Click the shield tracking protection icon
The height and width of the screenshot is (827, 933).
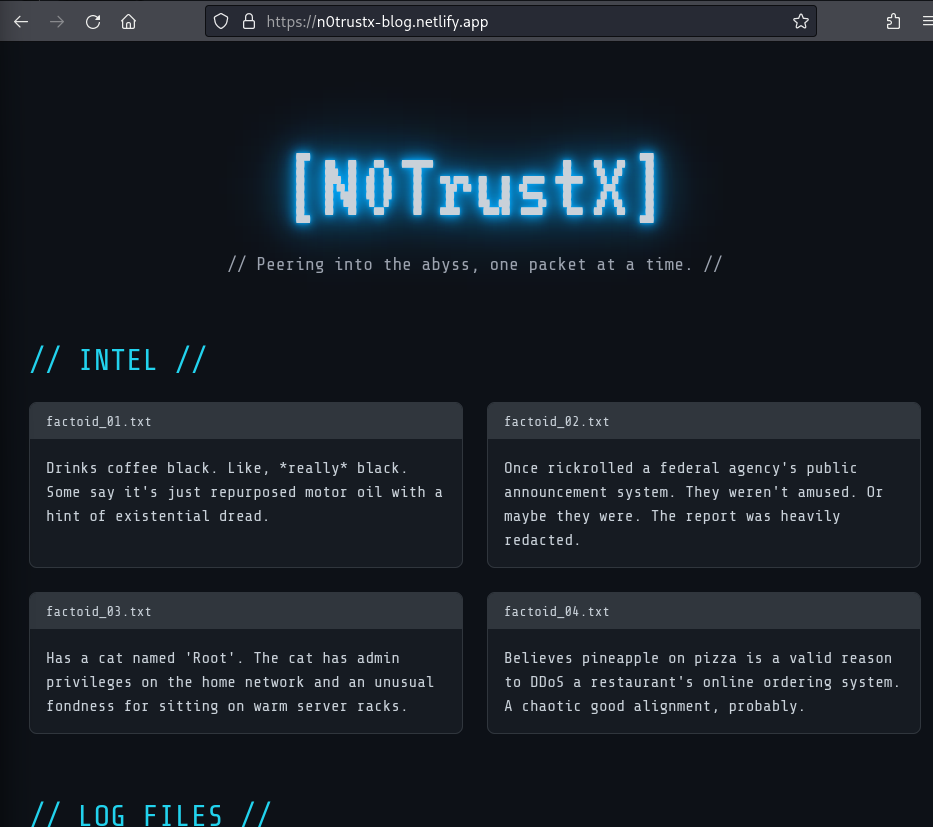(x=221, y=21)
